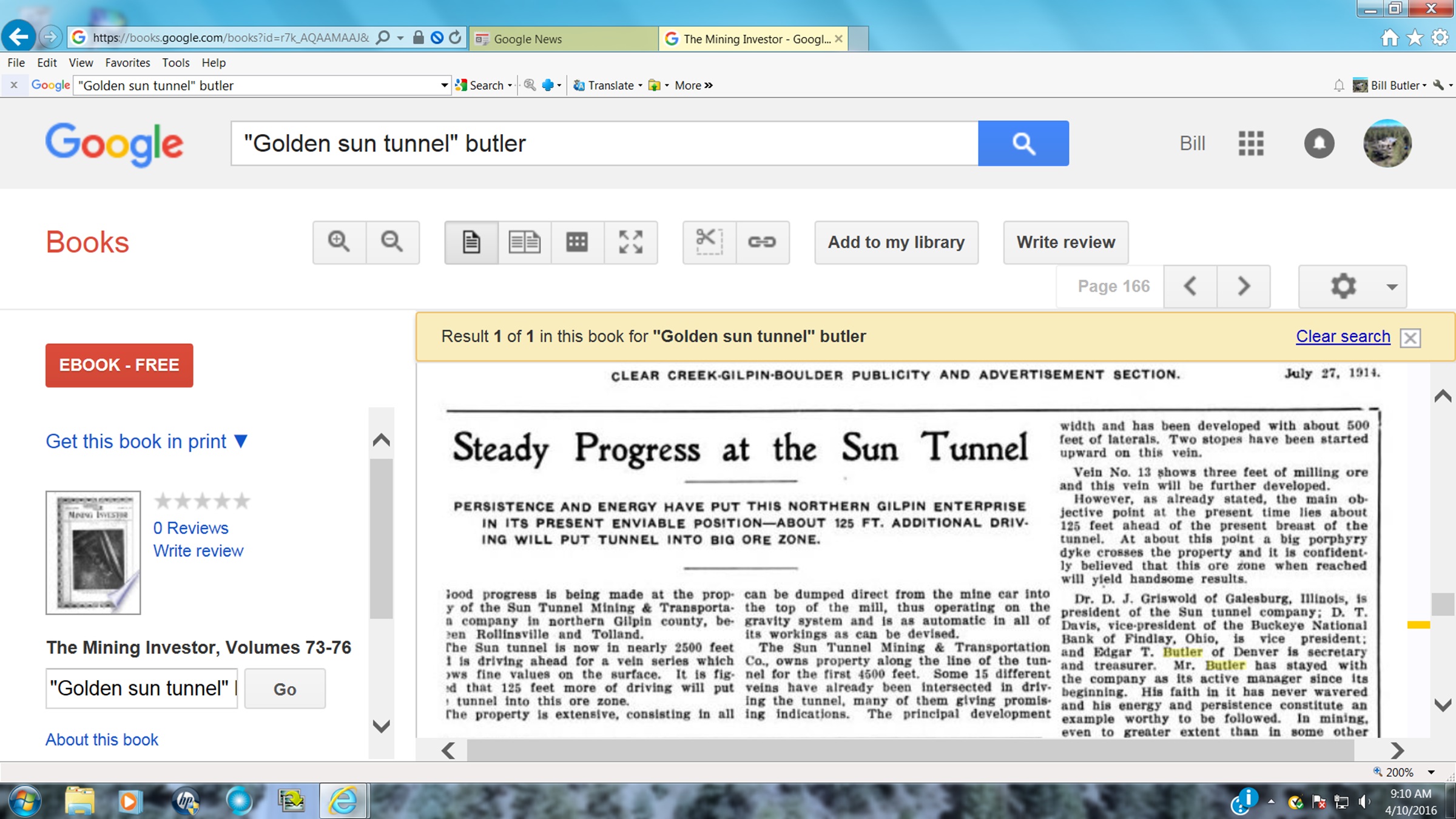Expand Google toolbar search box dropdown
The width and height of the screenshot is (1456, 819).
click(x=444, y=85)
